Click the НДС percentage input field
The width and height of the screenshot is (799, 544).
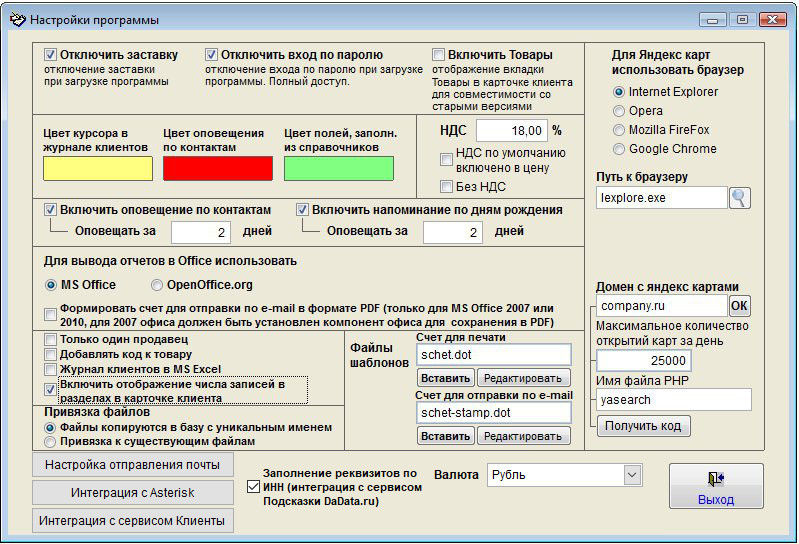tap(512, 131)
